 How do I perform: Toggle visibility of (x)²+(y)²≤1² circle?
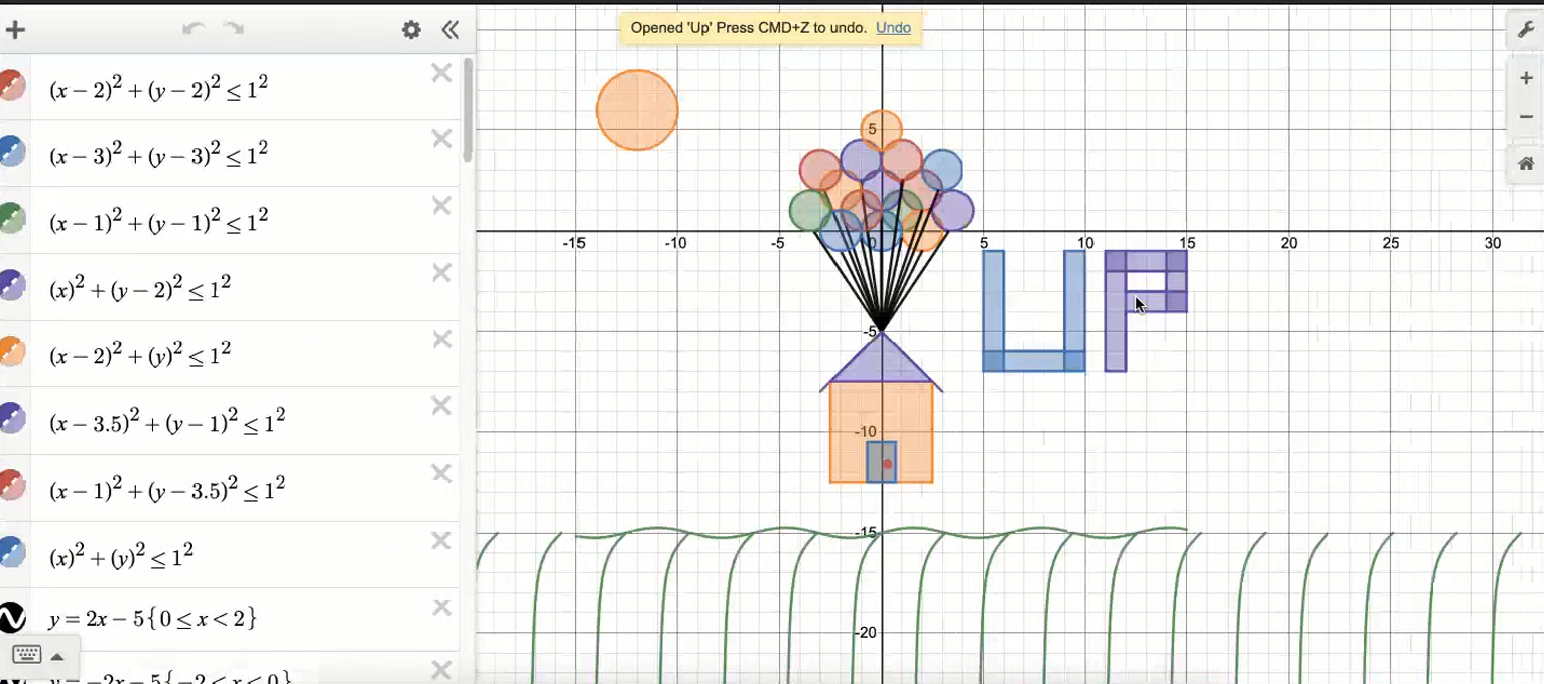coord(11,553)
